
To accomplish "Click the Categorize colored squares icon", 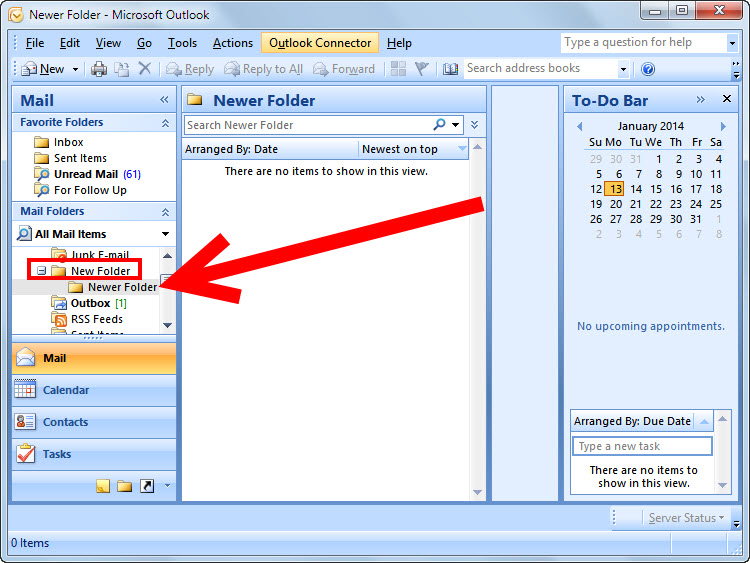I will pyautogui.click(x=398, y=68).
